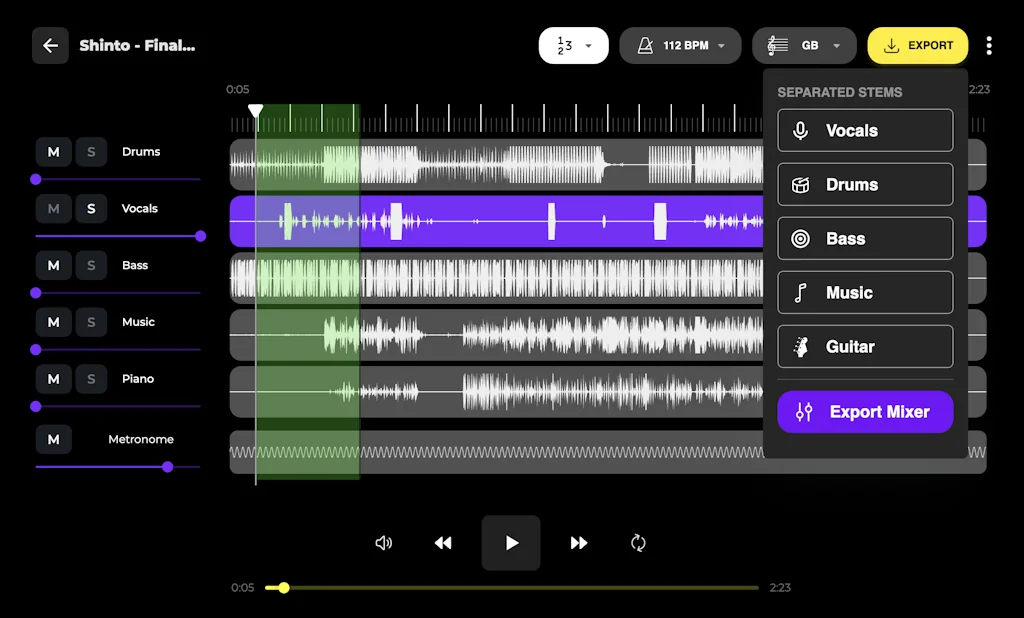The height and width of the screenshot is (618, 1024).
Task: Open the three-dot overflow menu
Action: [x=989, y=45]
